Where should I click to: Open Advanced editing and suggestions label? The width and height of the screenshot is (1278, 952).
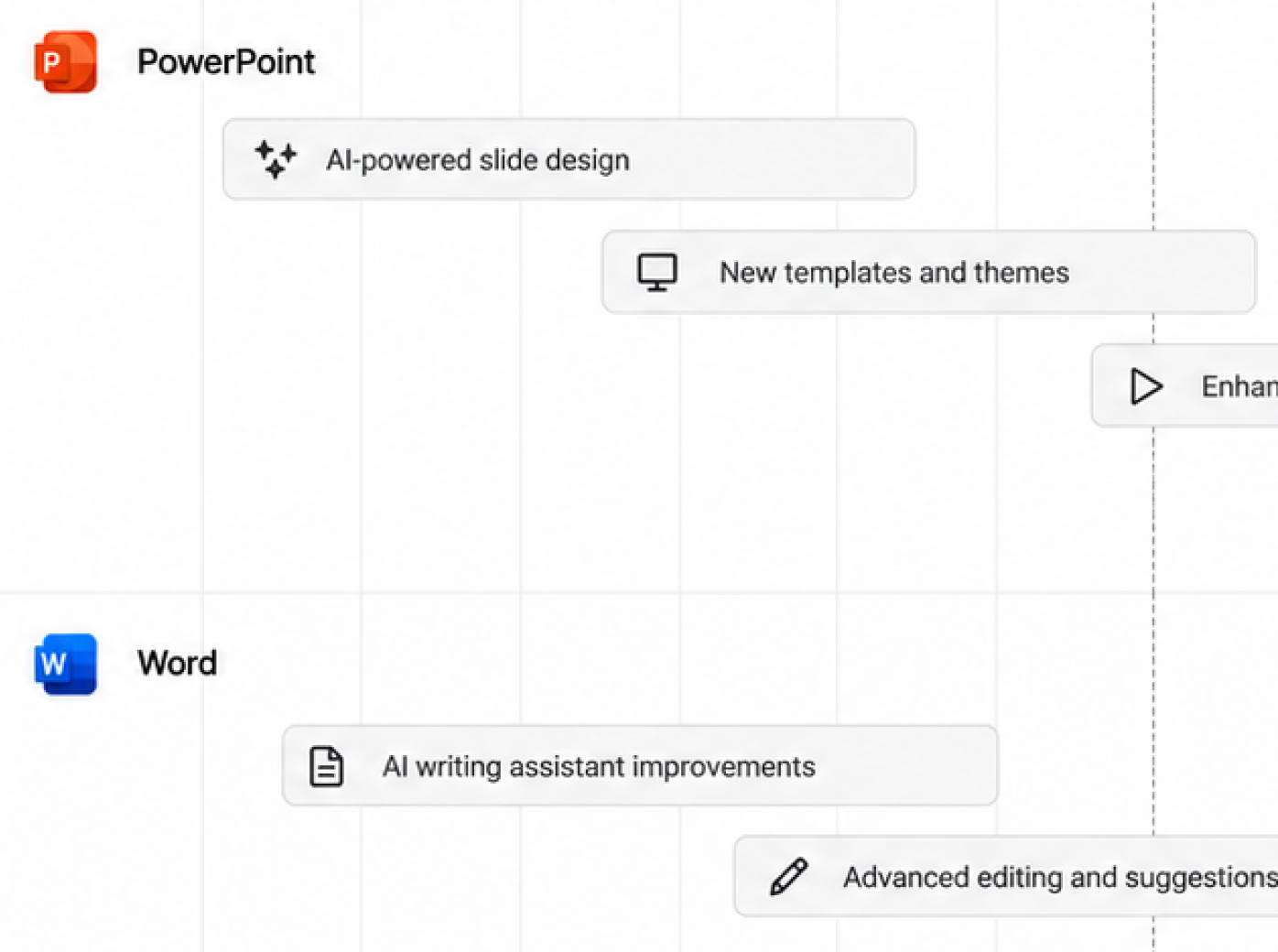[x=1060, y=877]
